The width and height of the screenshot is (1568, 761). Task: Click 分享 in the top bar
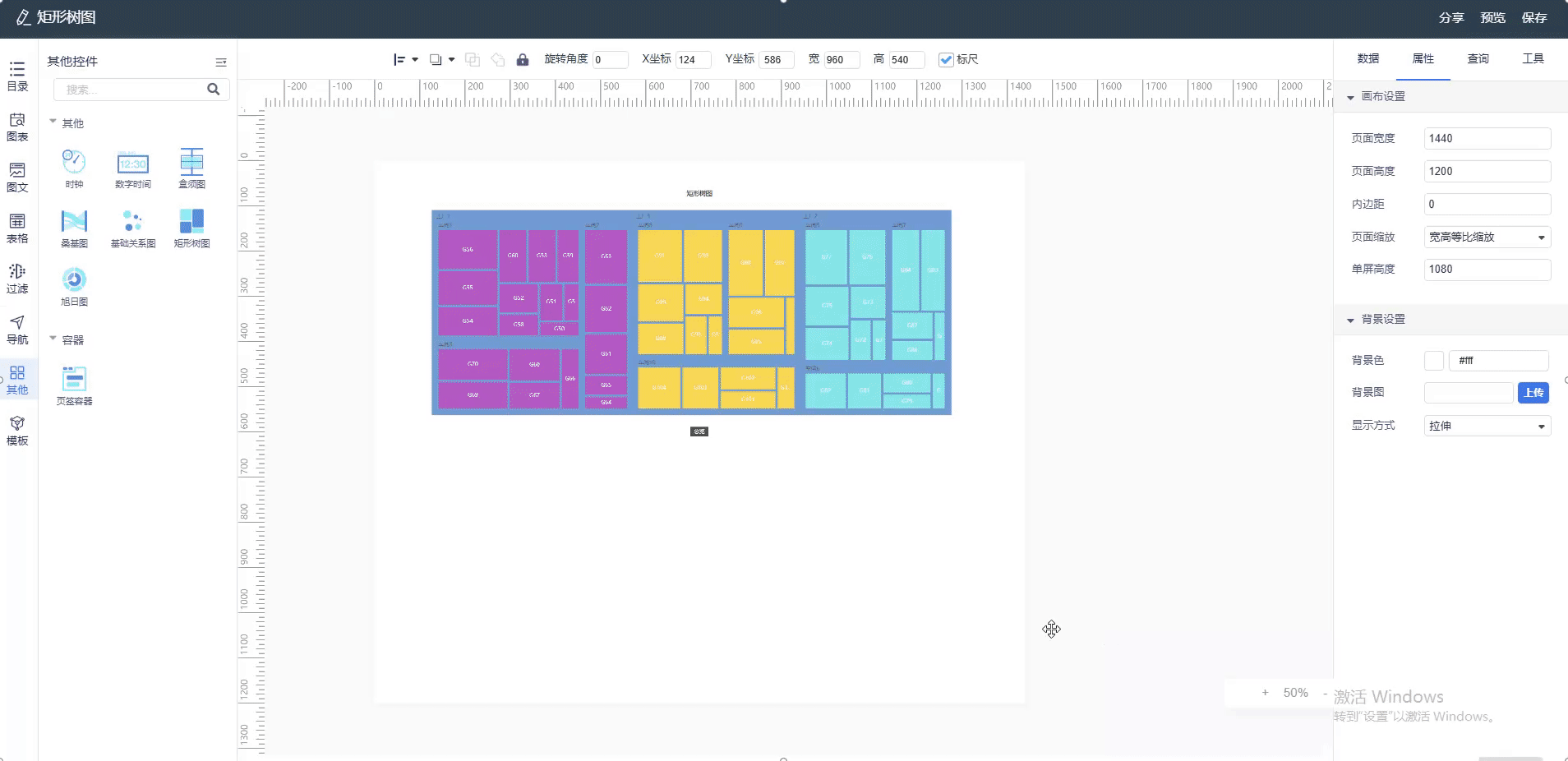(1451, 17)
